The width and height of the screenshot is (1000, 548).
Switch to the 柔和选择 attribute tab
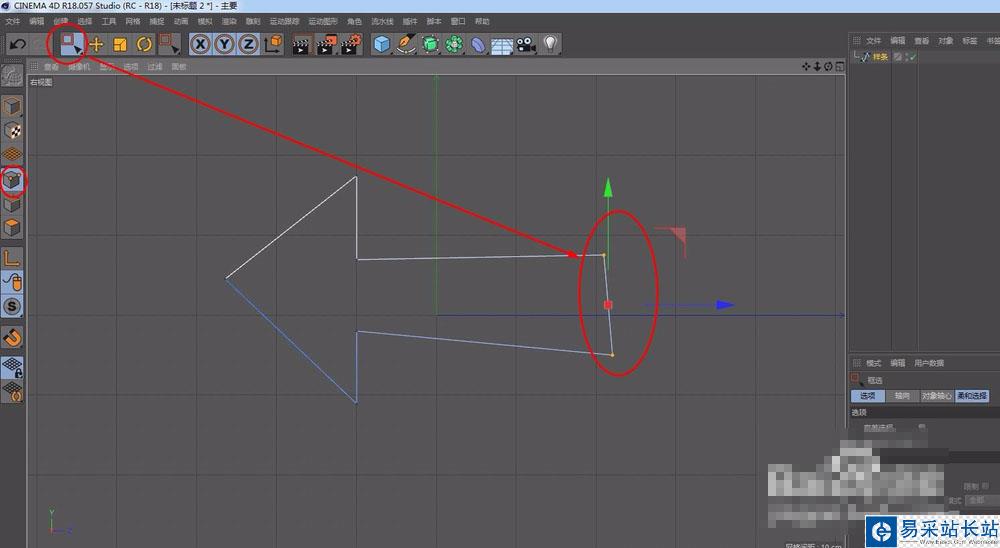pos(971,396)
